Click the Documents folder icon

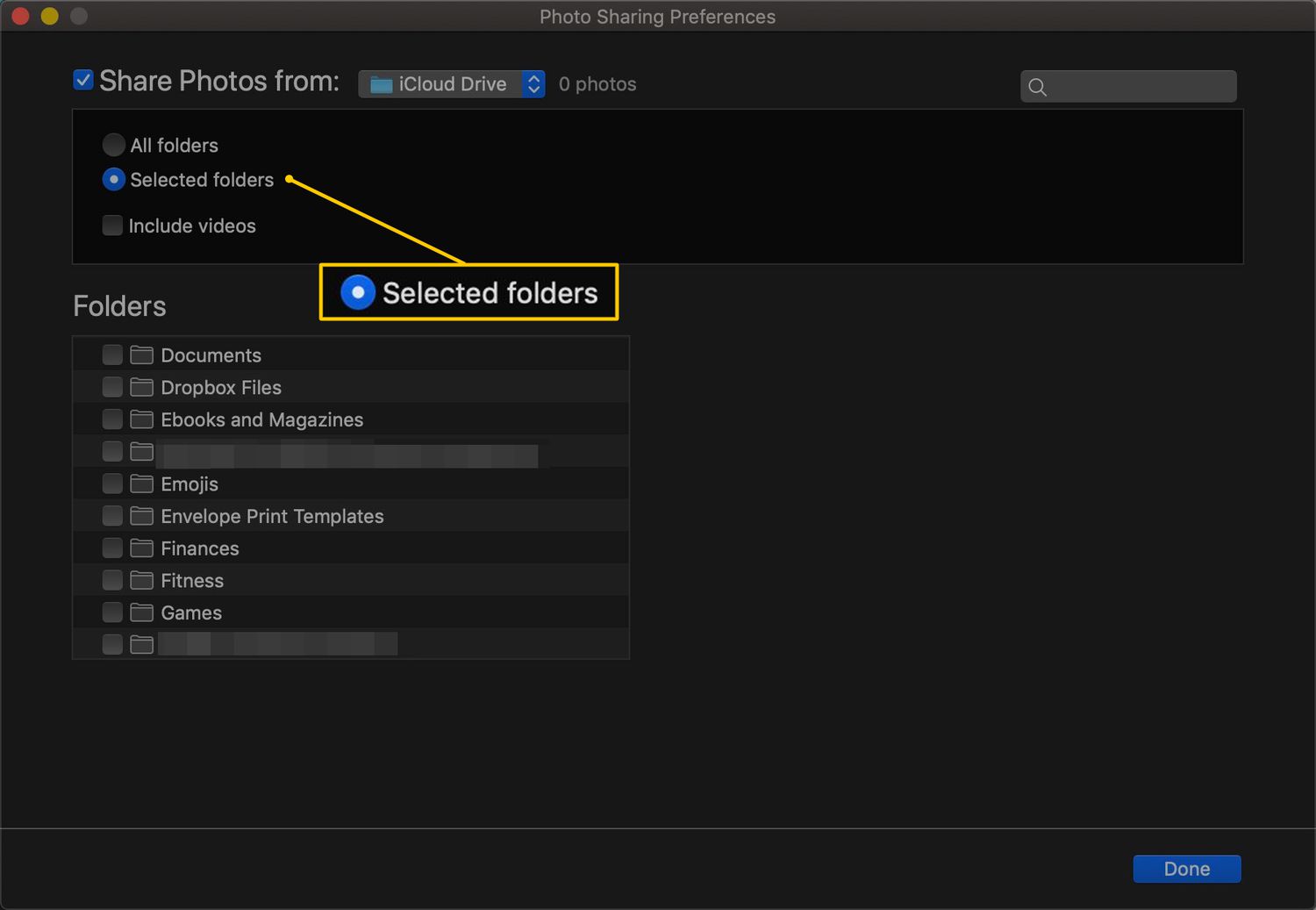[141, 355]
